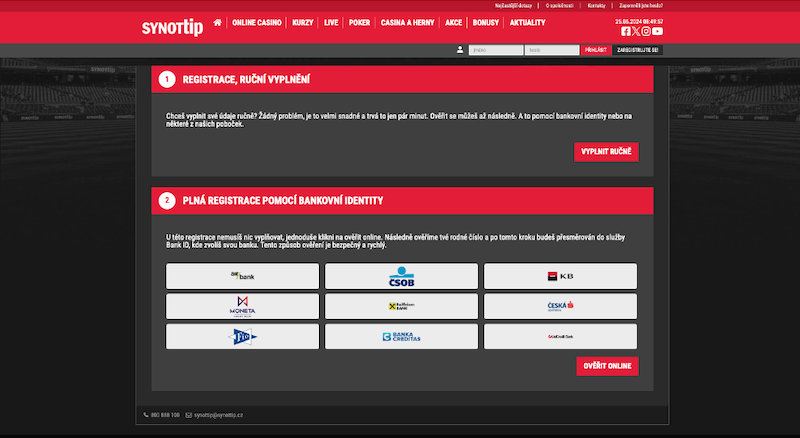Click Plná registrace pomocí bankovní identity header
The image size is (800, 438).
(402, 201)
